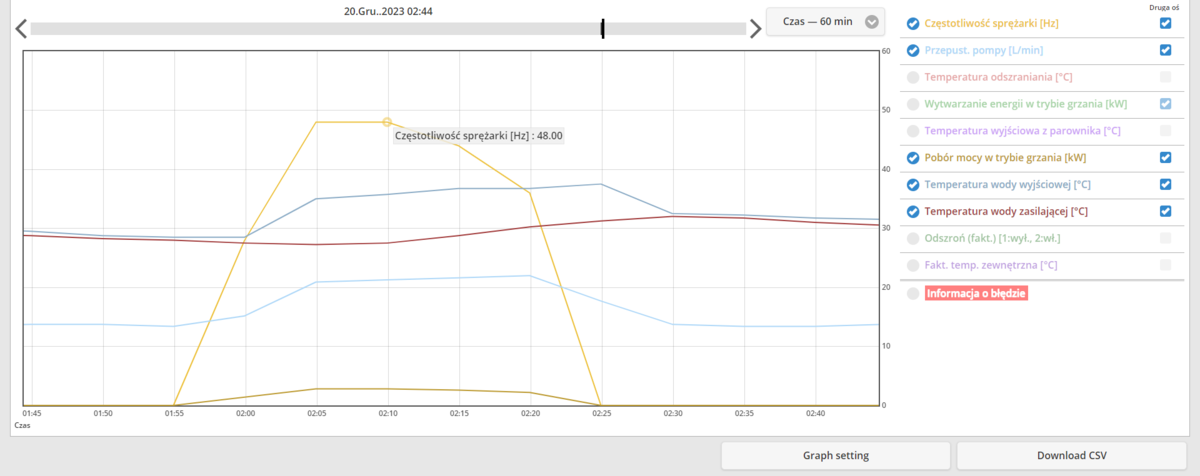This screenshot has width=1200, height=476.
Task: Click the left arrow to go back in time
Action: click(20, 29)
